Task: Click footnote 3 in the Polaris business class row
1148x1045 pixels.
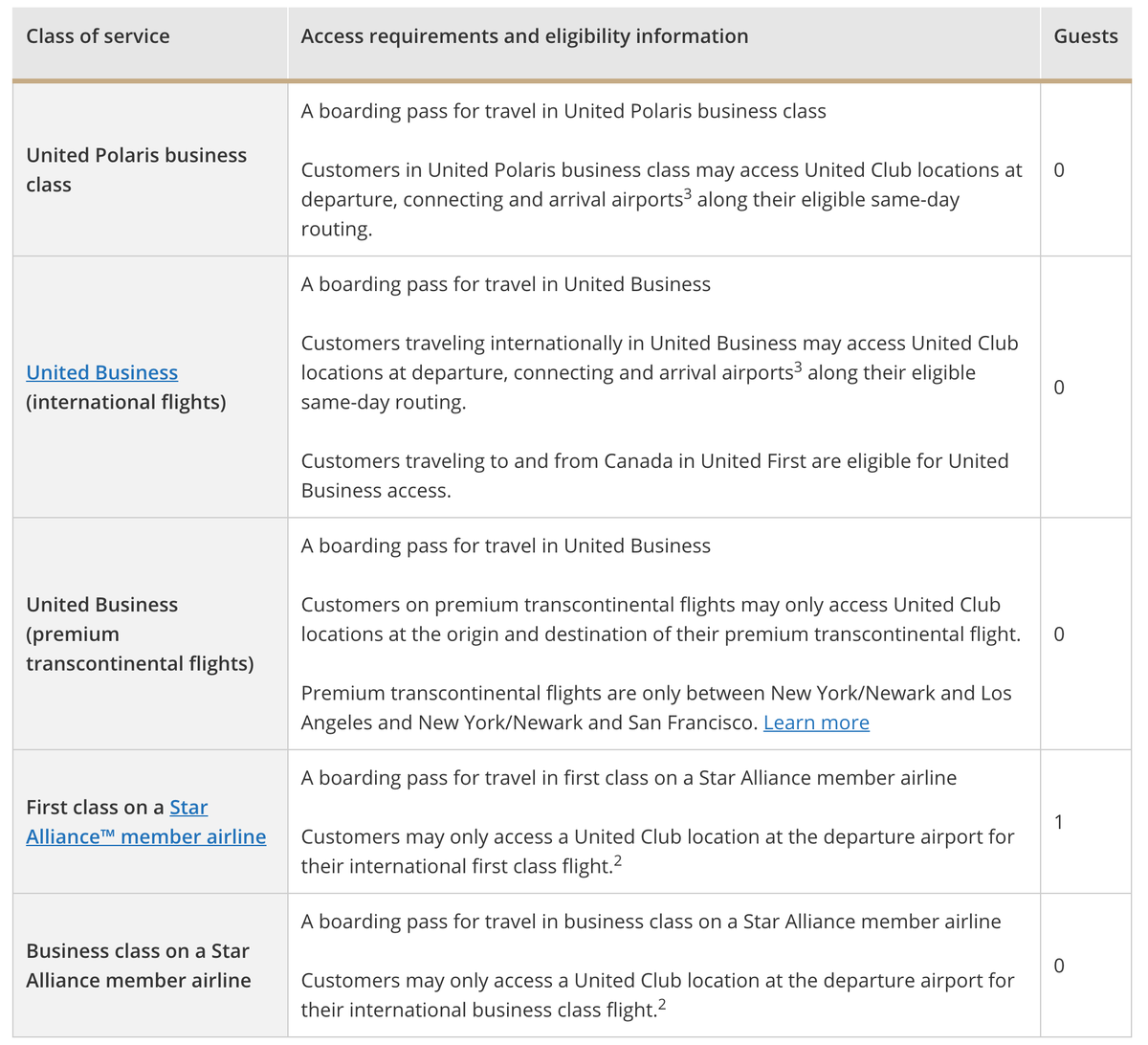Action: tap(687, 194)
